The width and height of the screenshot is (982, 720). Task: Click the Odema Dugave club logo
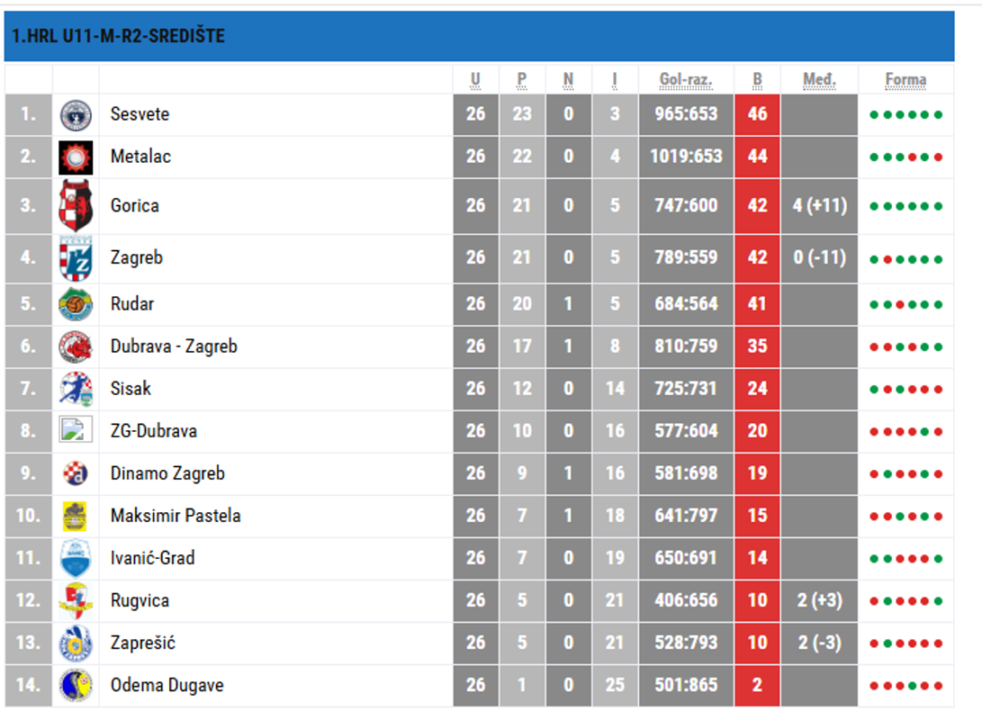pos(76,685)
